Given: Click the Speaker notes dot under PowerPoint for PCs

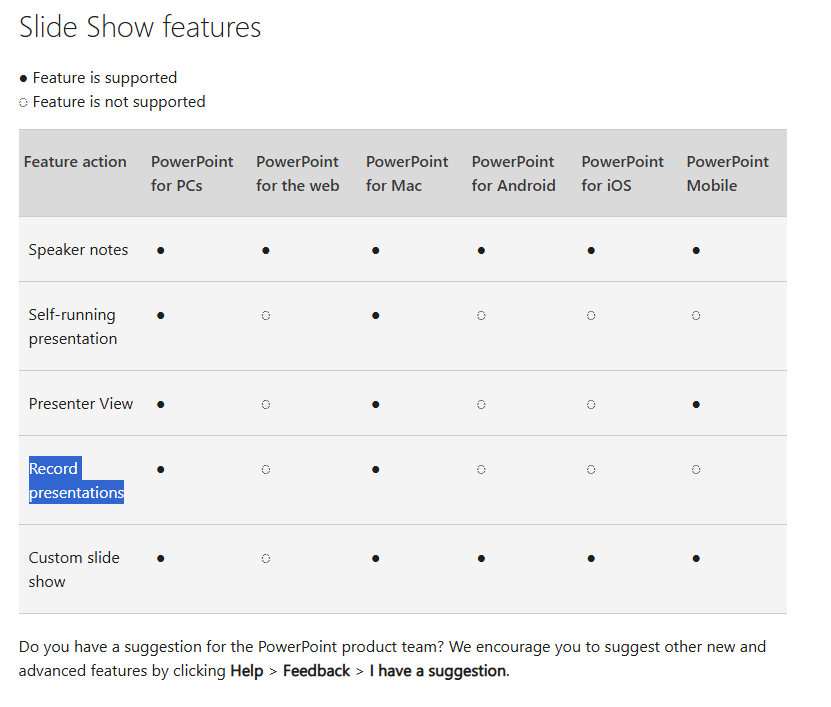Looking at the screenshot, I should tap(161, 250).
